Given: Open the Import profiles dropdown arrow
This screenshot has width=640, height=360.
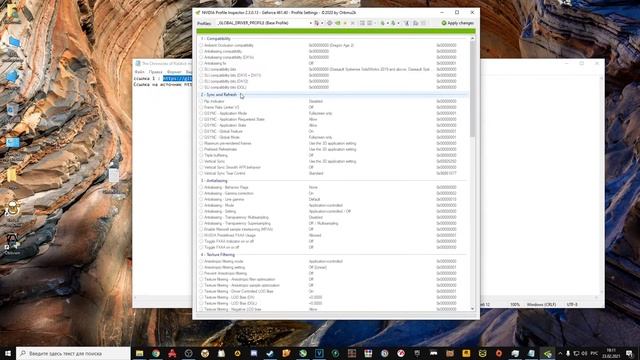Looking at the screenshot, I should (398, 23).
